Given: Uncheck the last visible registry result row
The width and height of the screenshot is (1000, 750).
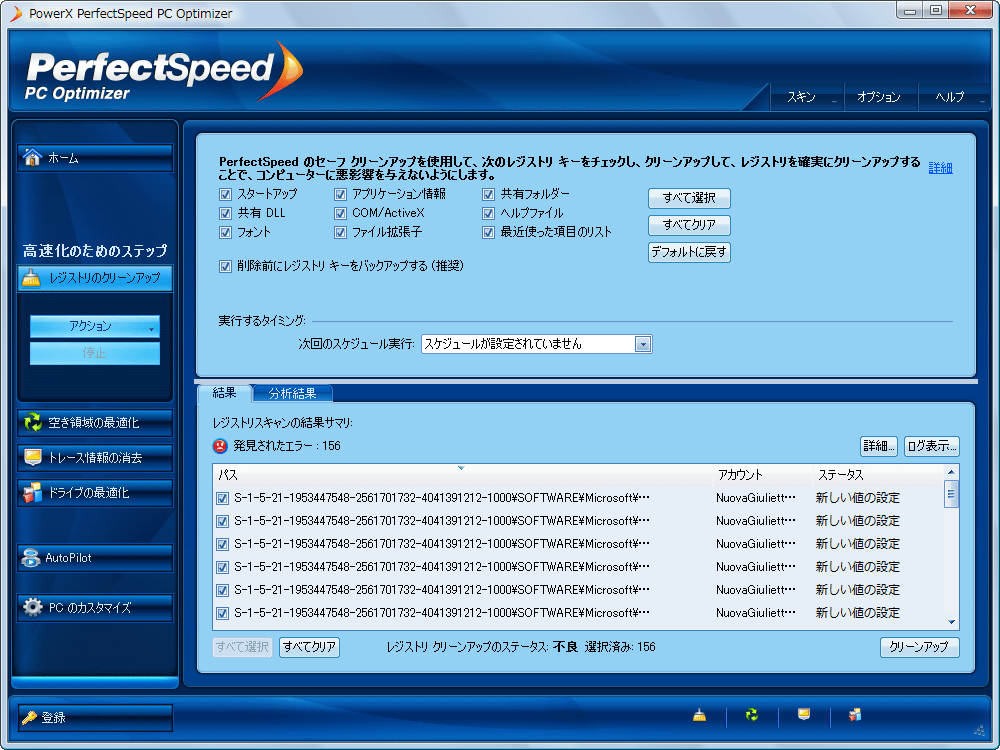Looking at the screenshot, I should point(223,613).
